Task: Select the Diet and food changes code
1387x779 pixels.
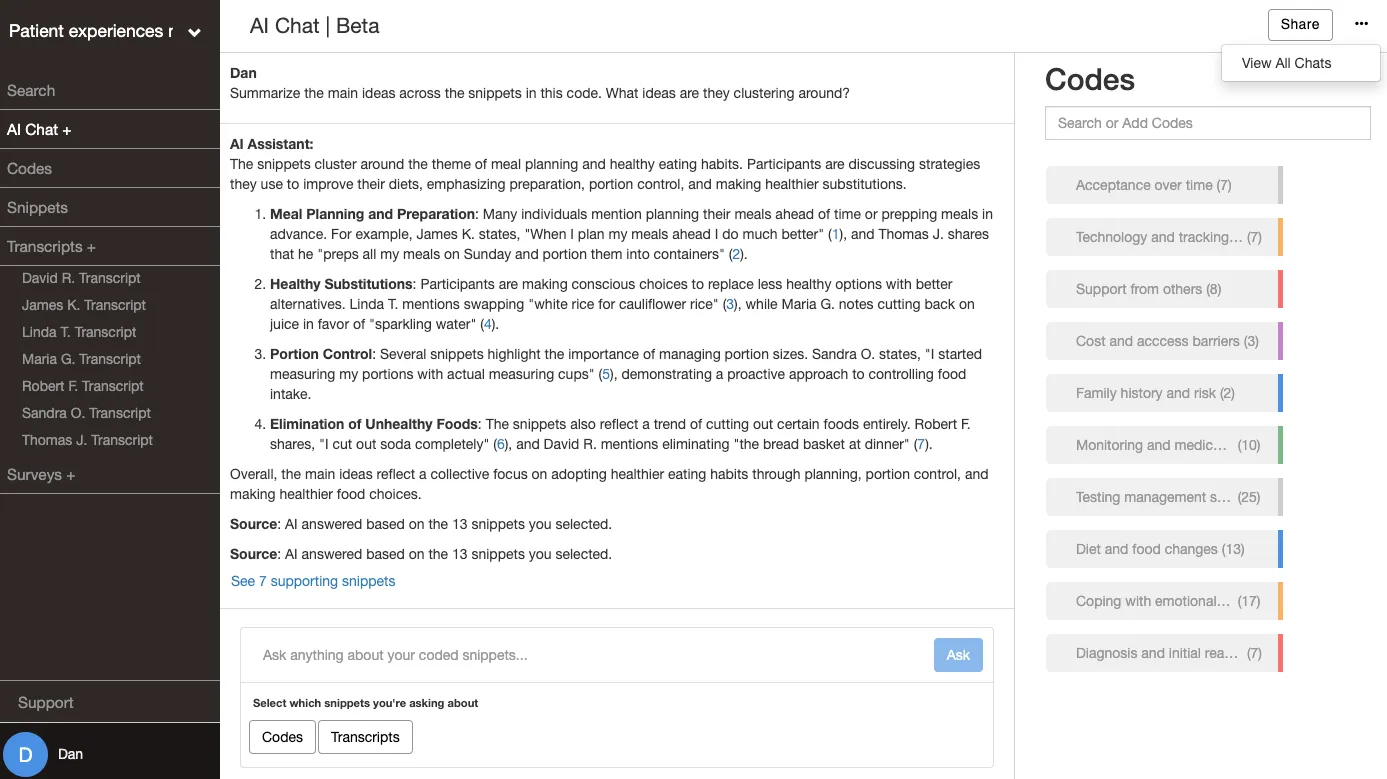Action: pos(1164,549)
